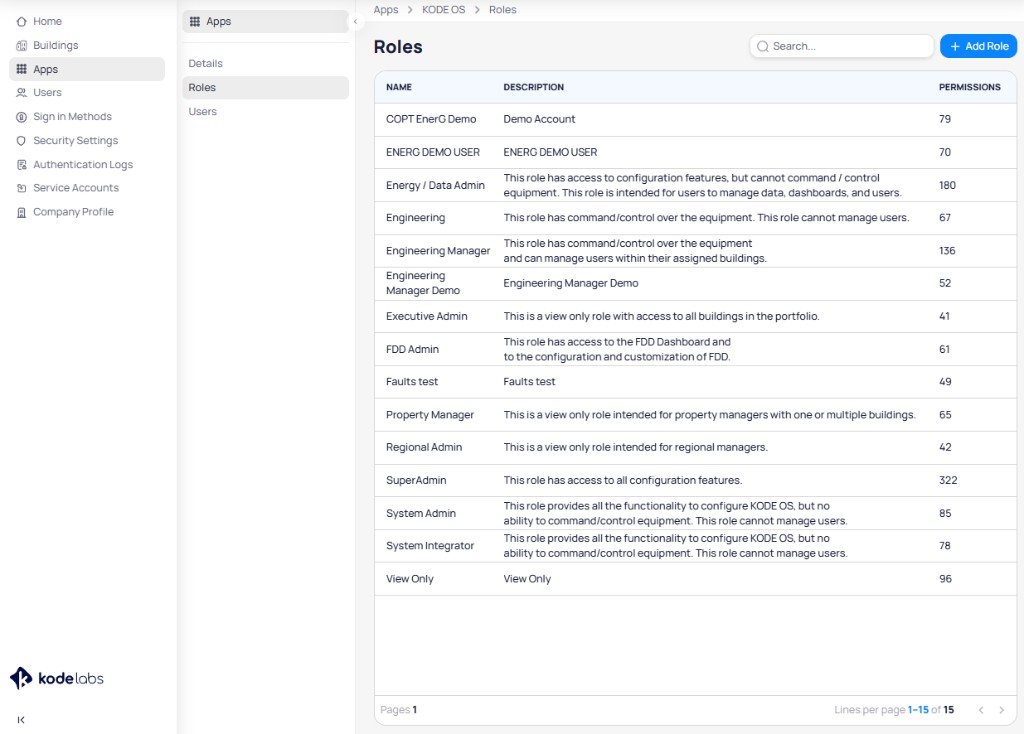Go to previous page arrow
The image size is (1024, 734).
(x=981, y=710)
